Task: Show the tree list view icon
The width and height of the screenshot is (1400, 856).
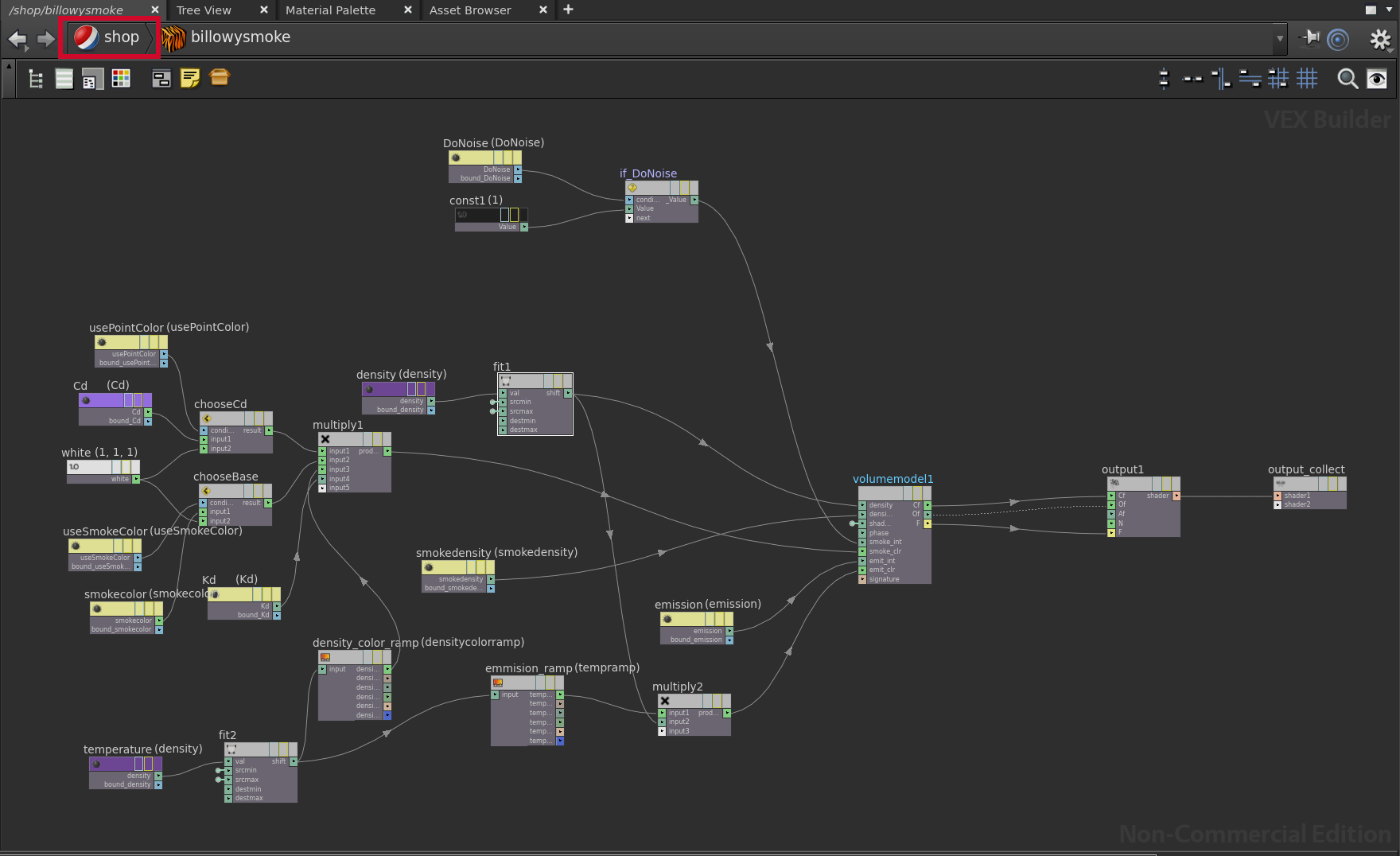Action: 36,78
